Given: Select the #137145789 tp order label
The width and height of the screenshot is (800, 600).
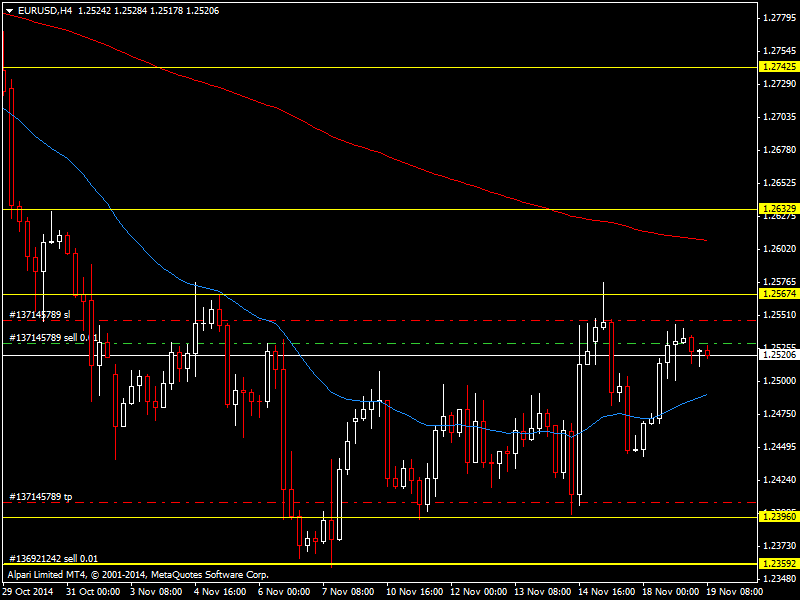Looking at the screenshot, I should [41, 496].
